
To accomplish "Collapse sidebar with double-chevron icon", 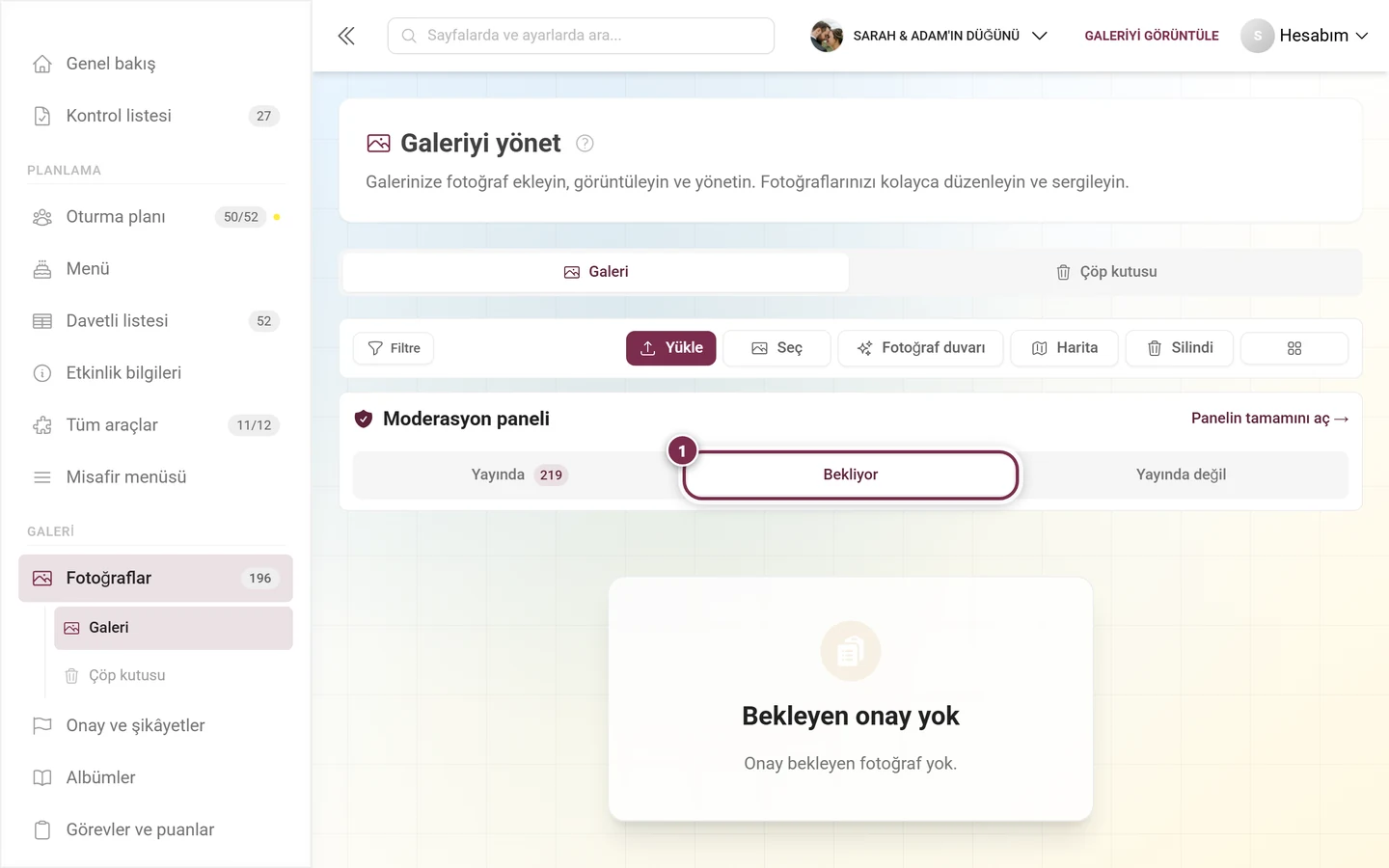I will (346, 36).
